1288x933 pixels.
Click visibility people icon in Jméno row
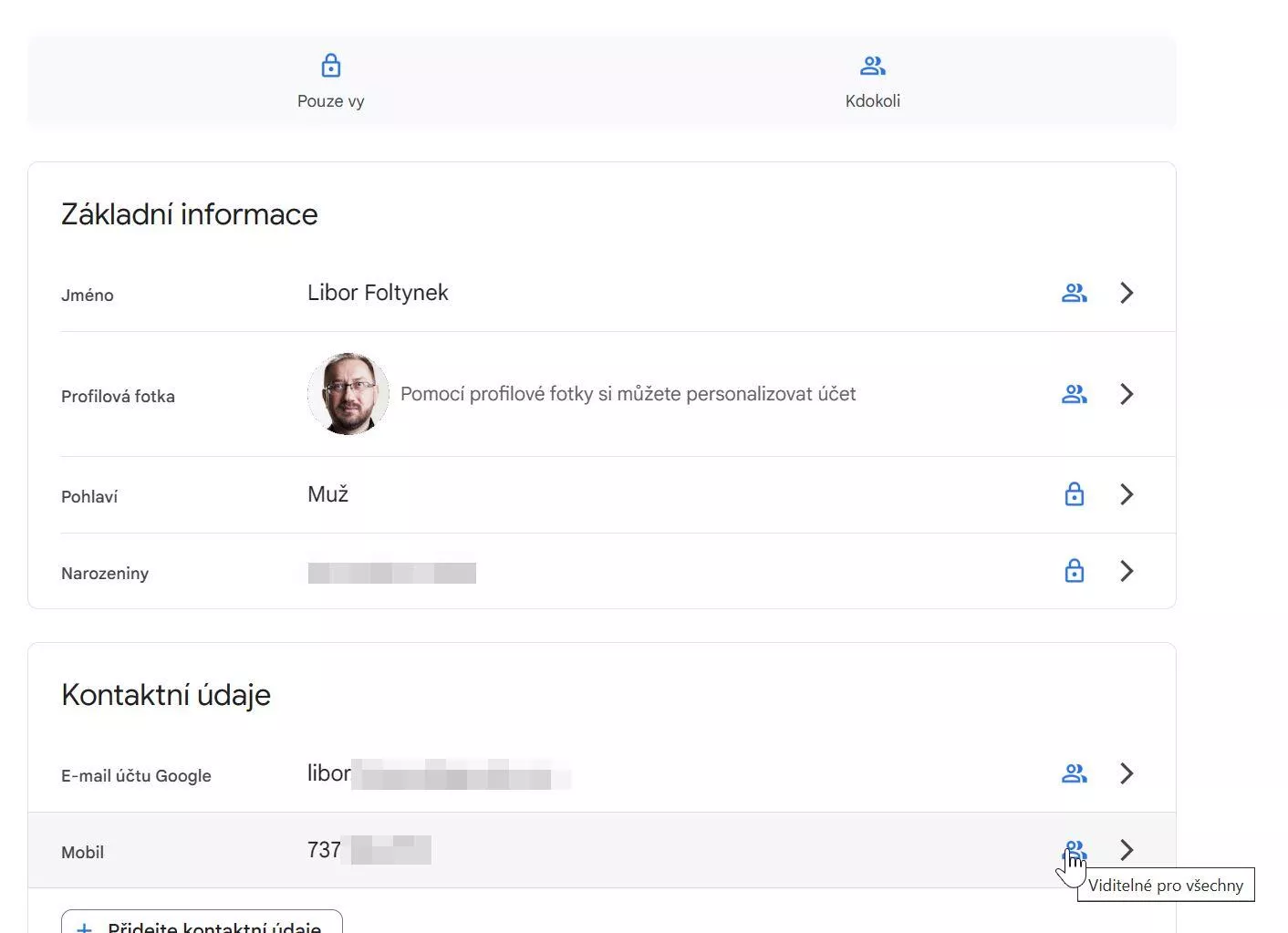coord(1075,293)
